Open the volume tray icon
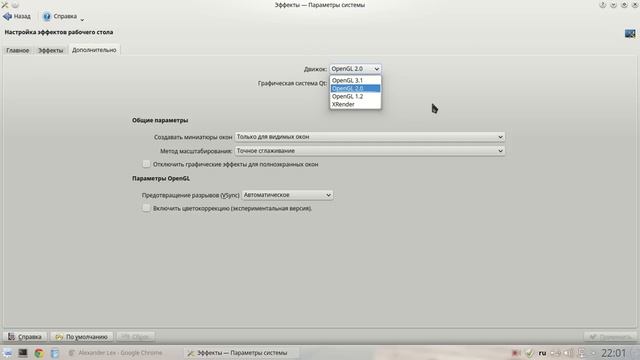640x360 pixels. coord(569,353)
